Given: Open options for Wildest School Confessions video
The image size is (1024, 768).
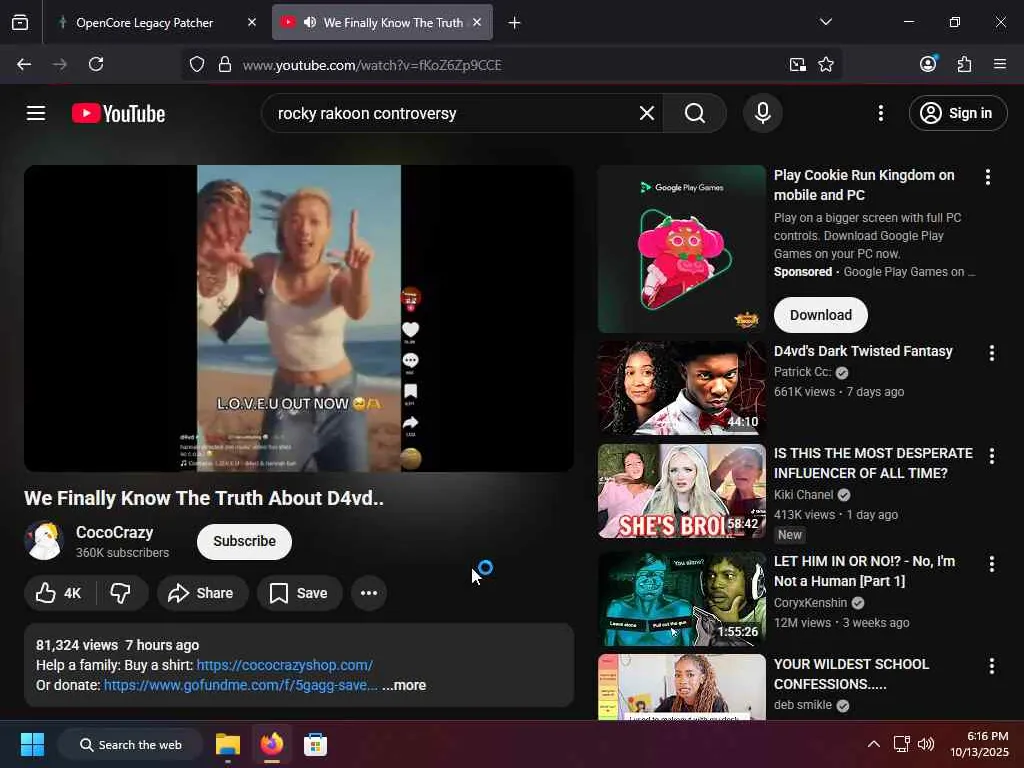Looking at the screenshot, I should pos(991,666).
